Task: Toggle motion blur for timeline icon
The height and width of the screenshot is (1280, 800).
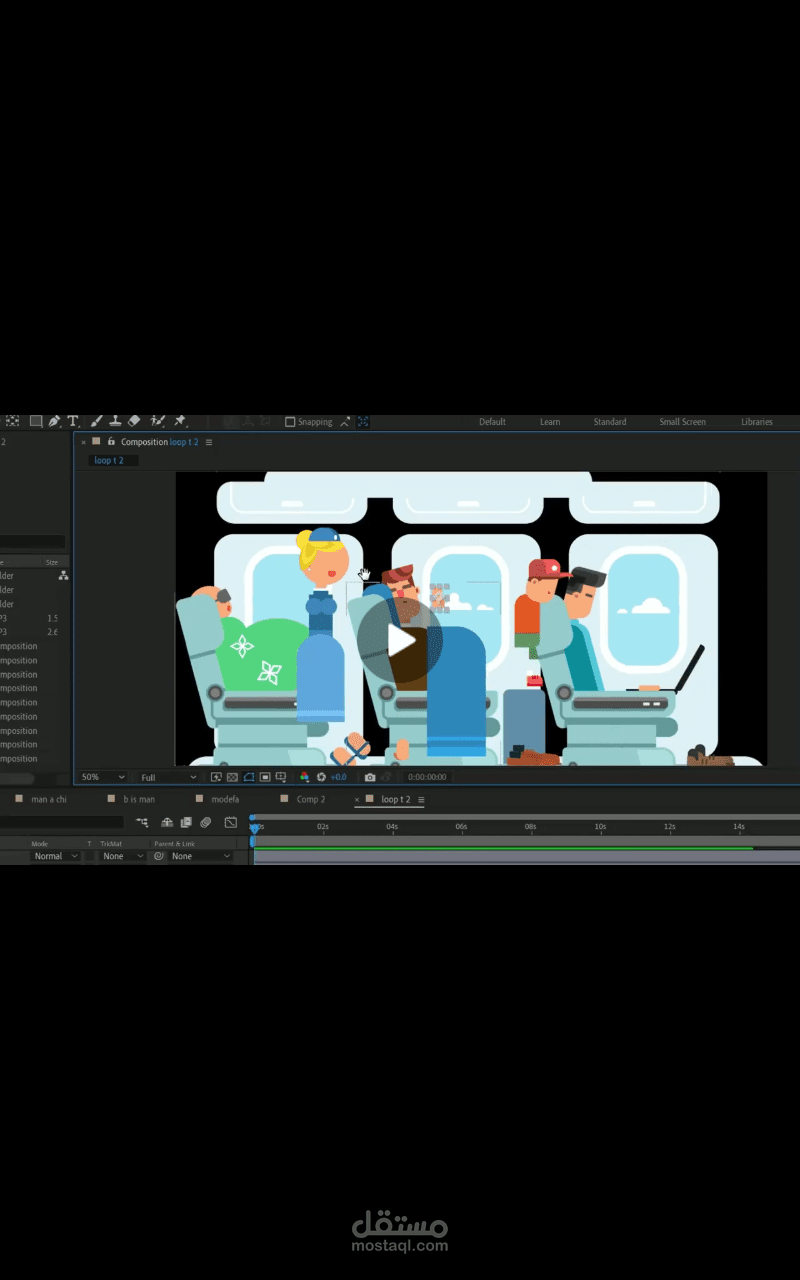Action: point(205,822)
